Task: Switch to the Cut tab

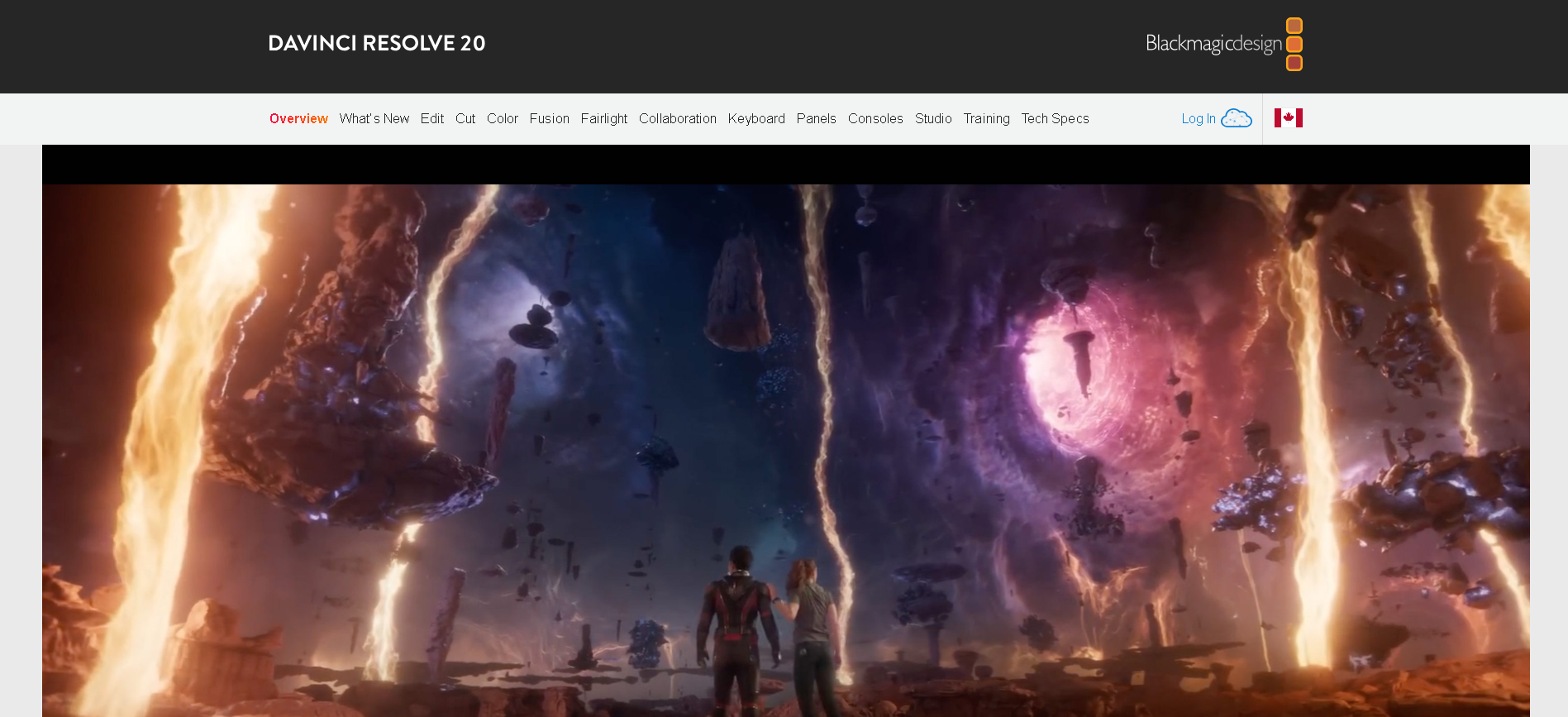Action: point(465,119)
